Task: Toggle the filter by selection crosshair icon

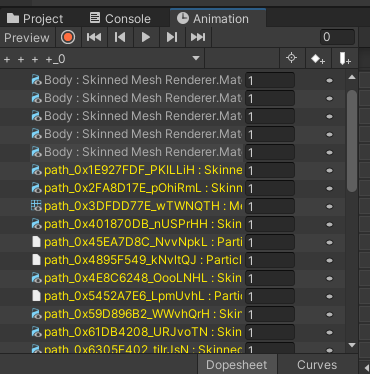Action: pos(292,58)
